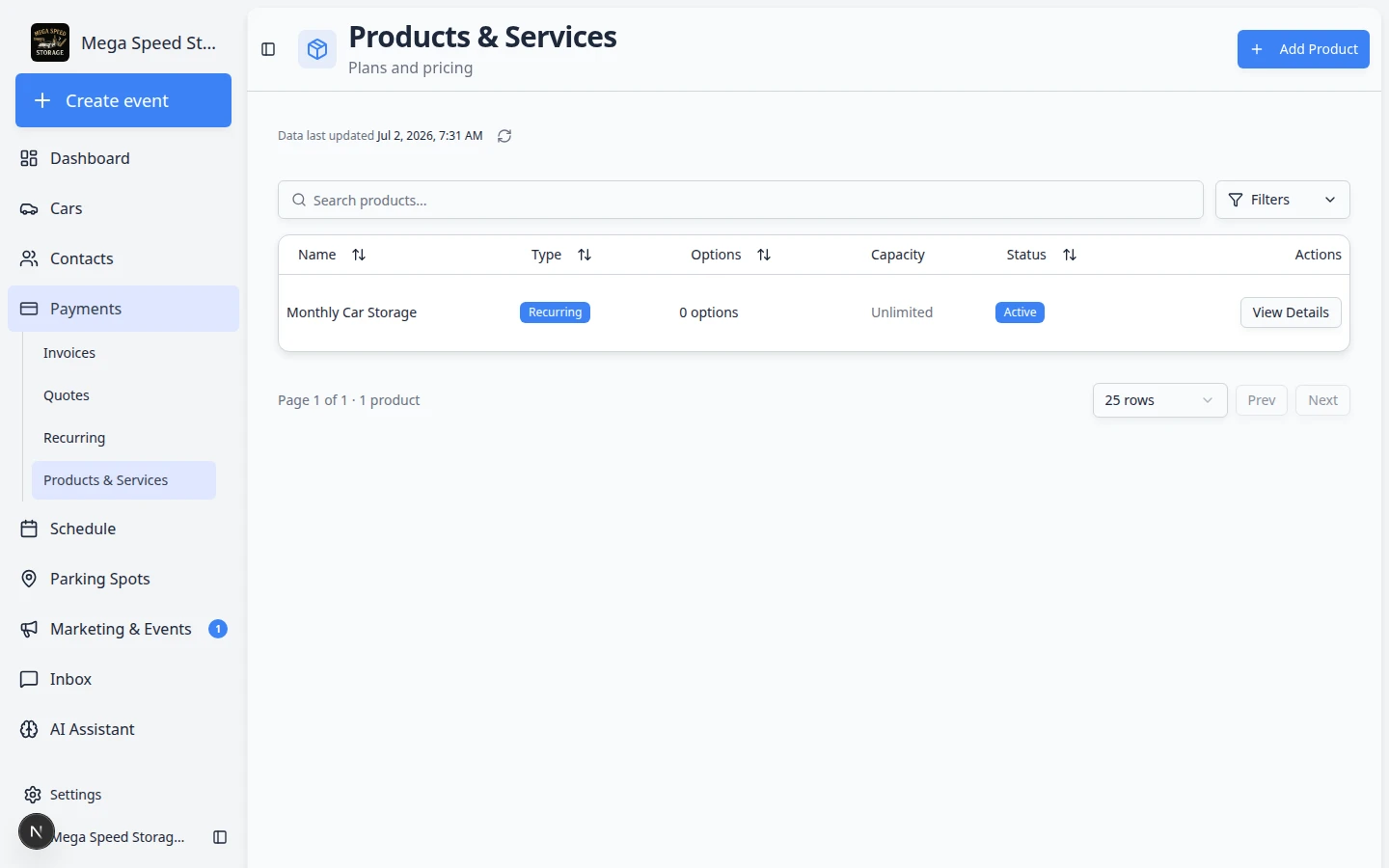Image resolution: width=1389 pixels, height=868 pixels.
Task: Select Payments in the sidebar
Action: pos(123,309)
